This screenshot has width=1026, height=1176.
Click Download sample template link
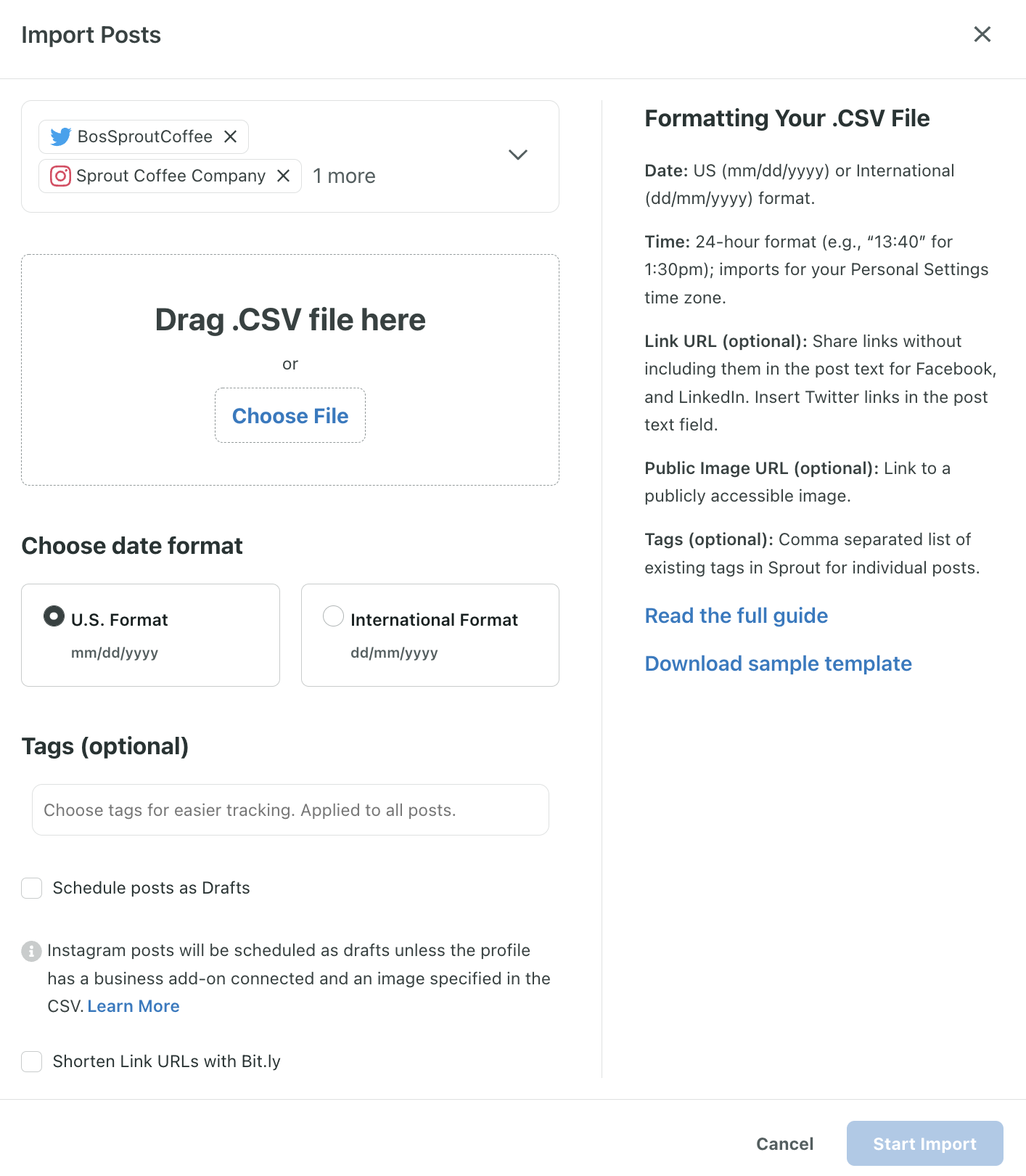point(778,663)
